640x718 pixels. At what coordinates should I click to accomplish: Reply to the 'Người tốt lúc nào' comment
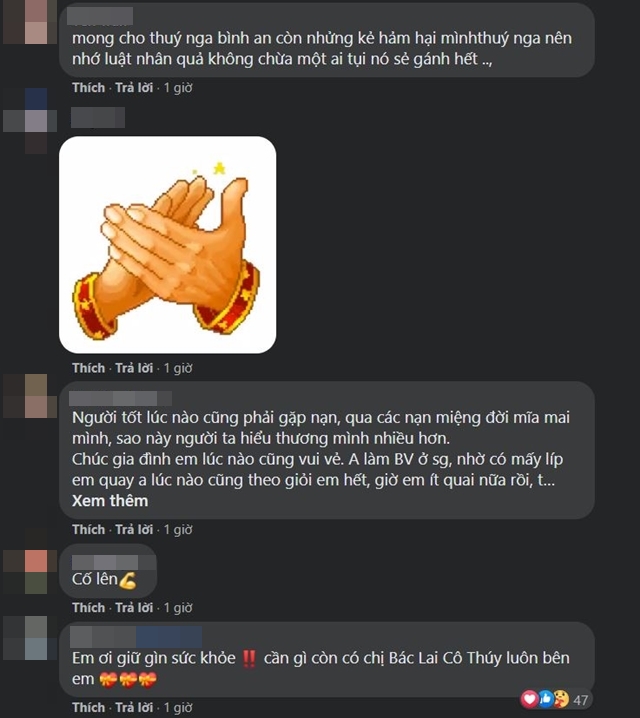tap(134, 530)
